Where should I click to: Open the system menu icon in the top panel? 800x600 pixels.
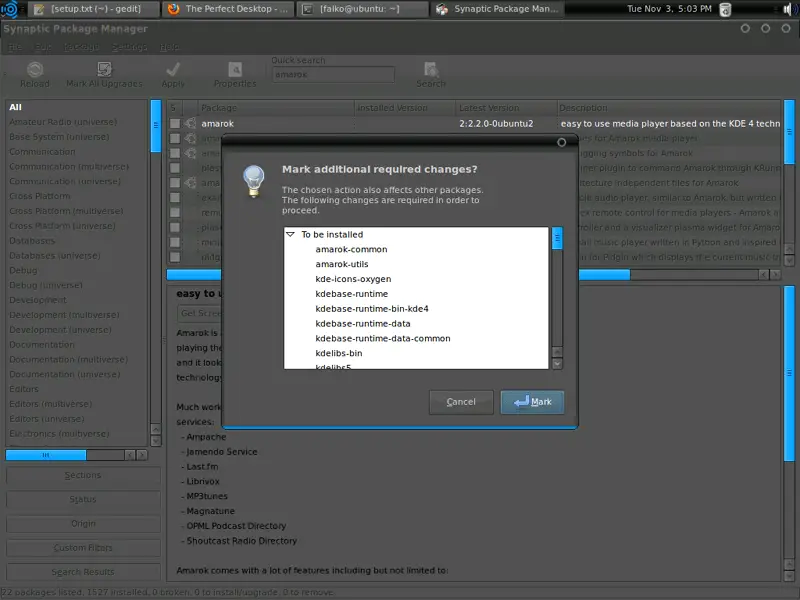pyautogui.click(x=10, y=9)
